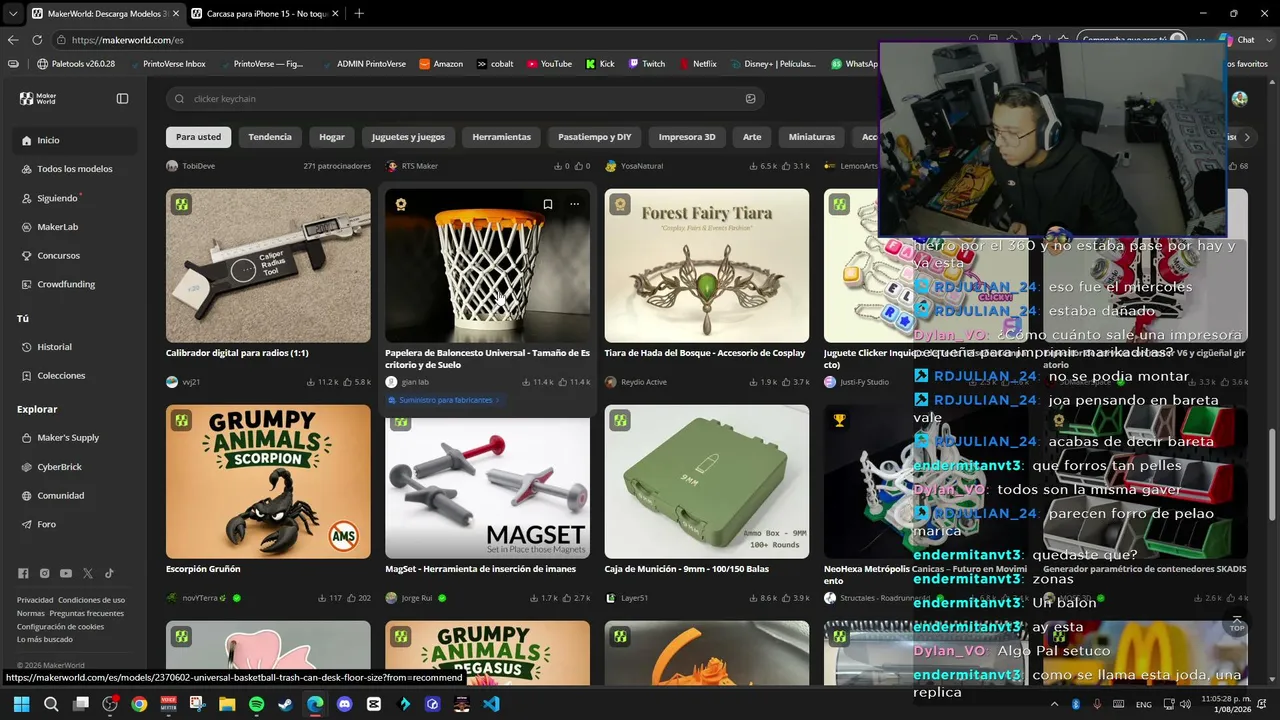1280x720 pixels.
Task: Open the Calibrador digital para radios thumbnail
Action: tap(268, 266)
